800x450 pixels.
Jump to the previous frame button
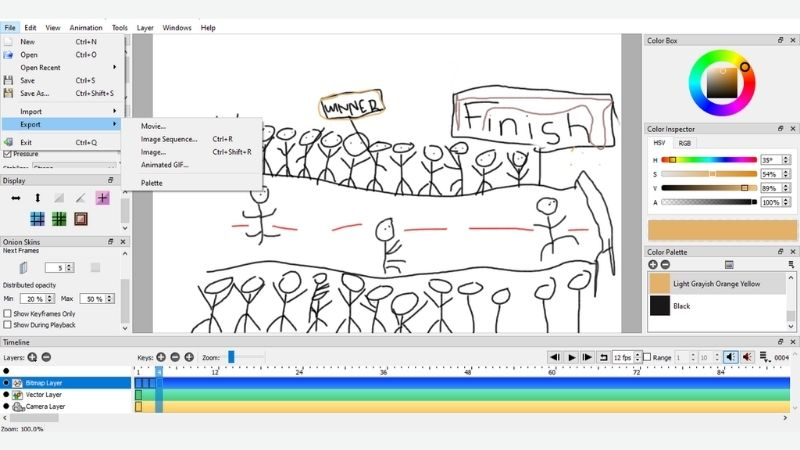[555, 357]
